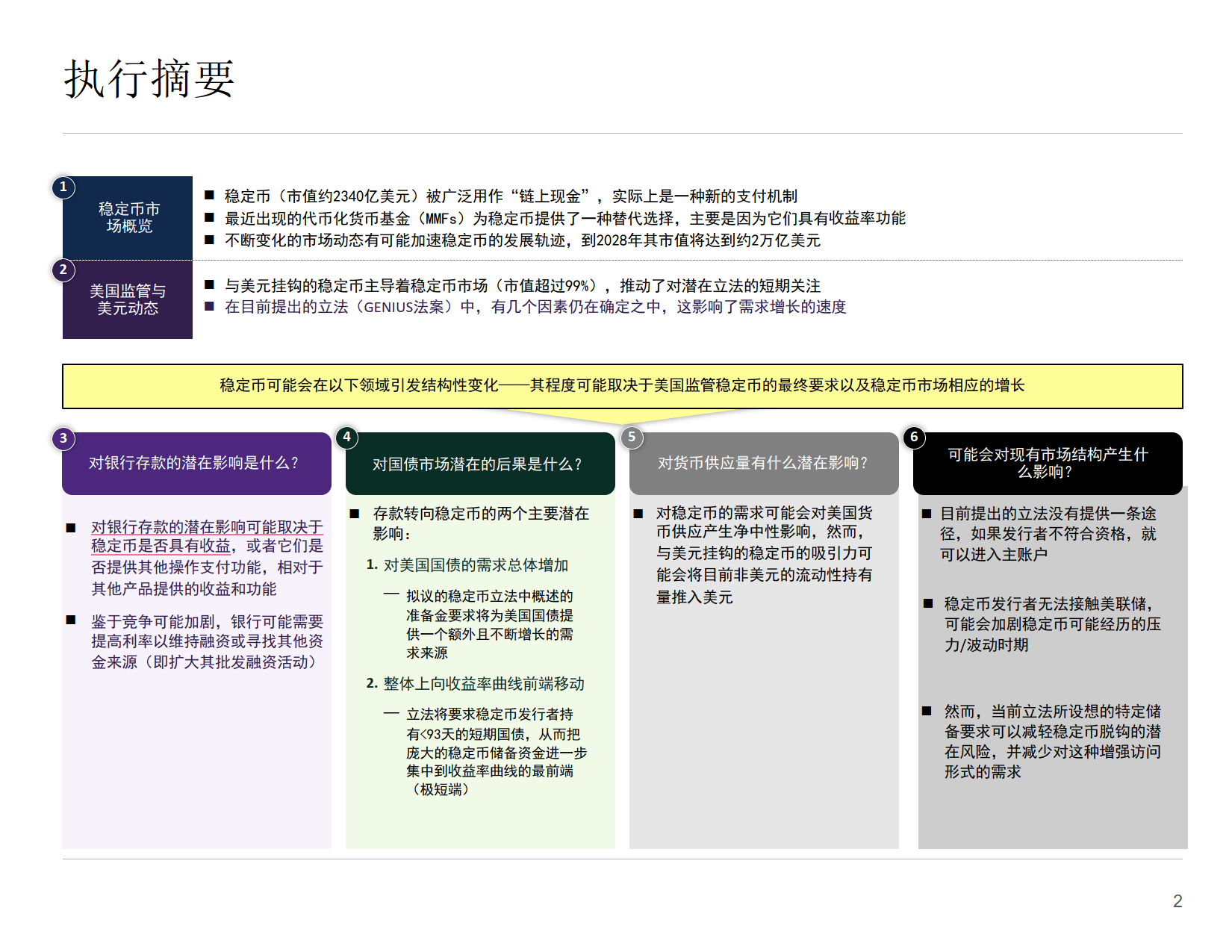Viewport: 1232px width, 952px height.
Task: Click the numbered circle 1 badge
Action: pos(63,188)
